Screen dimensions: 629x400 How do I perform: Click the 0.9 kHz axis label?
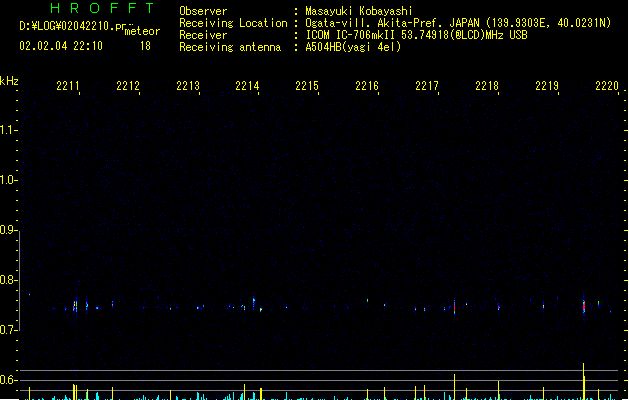[8, 230]
